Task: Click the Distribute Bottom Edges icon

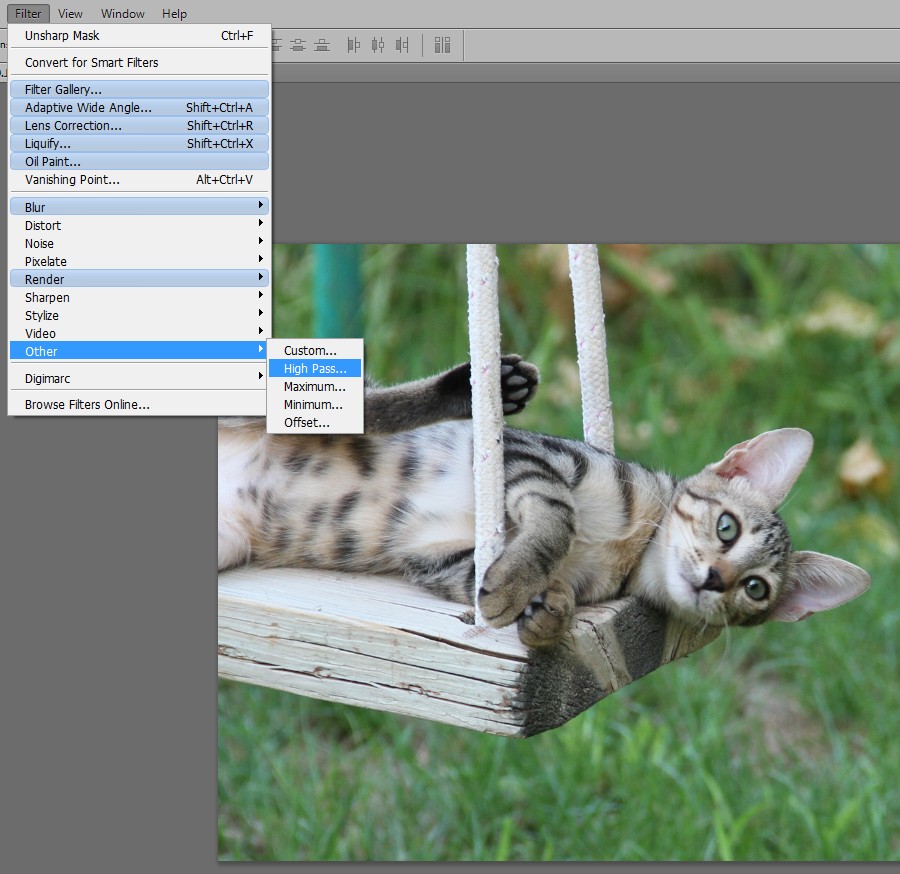Action: point(322,45)
